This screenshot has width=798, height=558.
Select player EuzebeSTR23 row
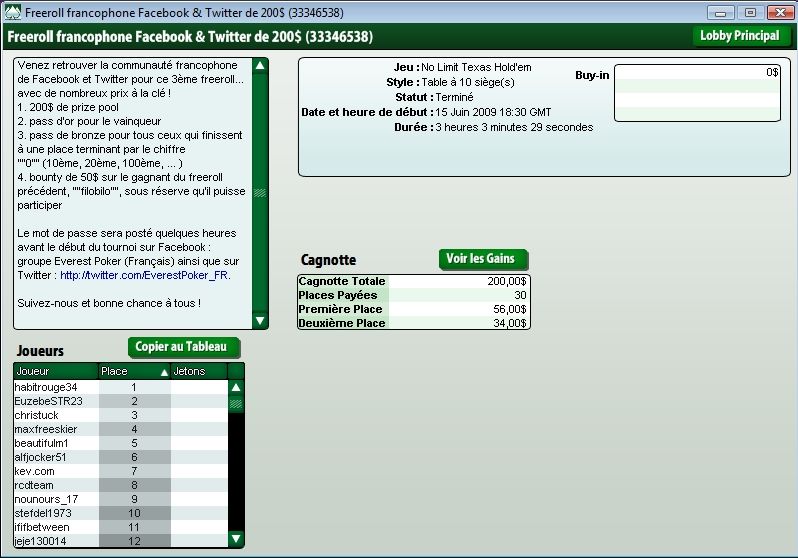[x=121, y=401]
